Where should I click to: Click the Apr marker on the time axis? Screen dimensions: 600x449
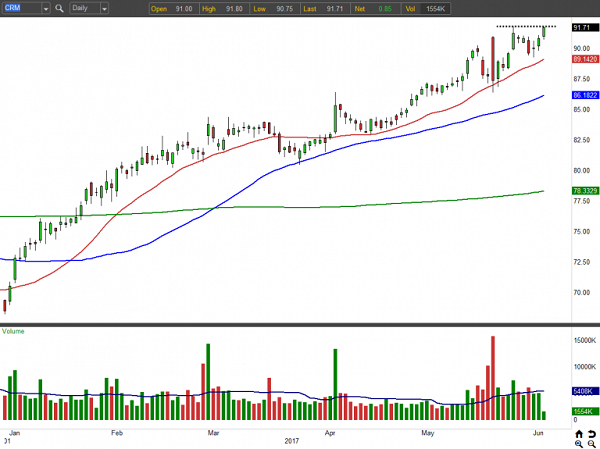click(331, 433)
